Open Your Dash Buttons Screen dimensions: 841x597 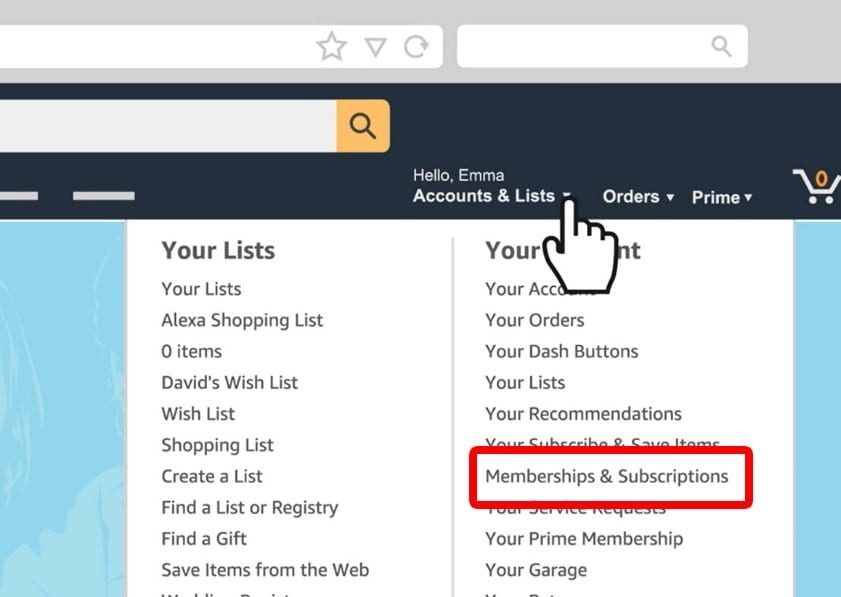pos(562,351)
